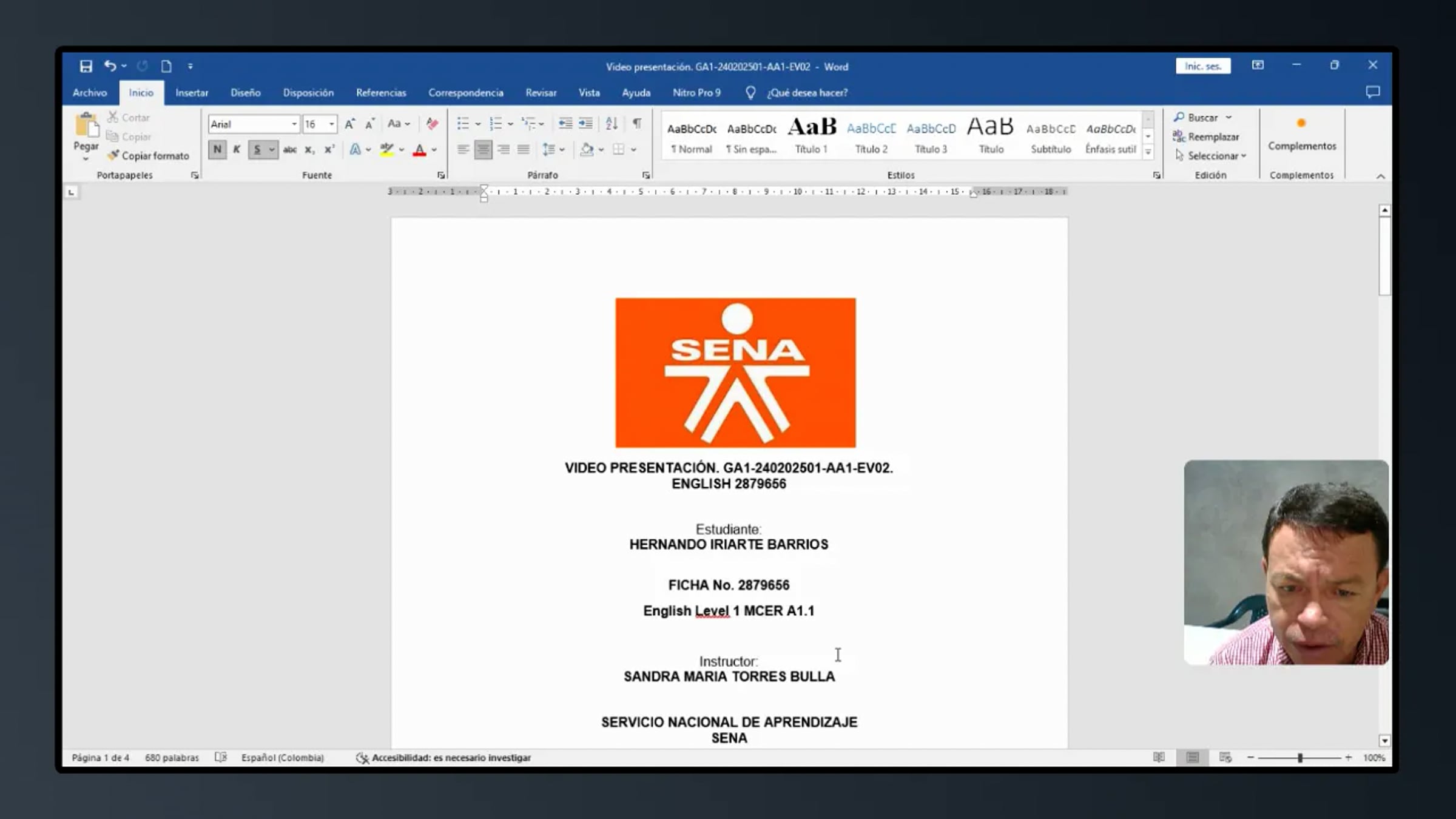Click the Accessibility checker status icon
Viewport: 1456px width, 819px height.
362,758
